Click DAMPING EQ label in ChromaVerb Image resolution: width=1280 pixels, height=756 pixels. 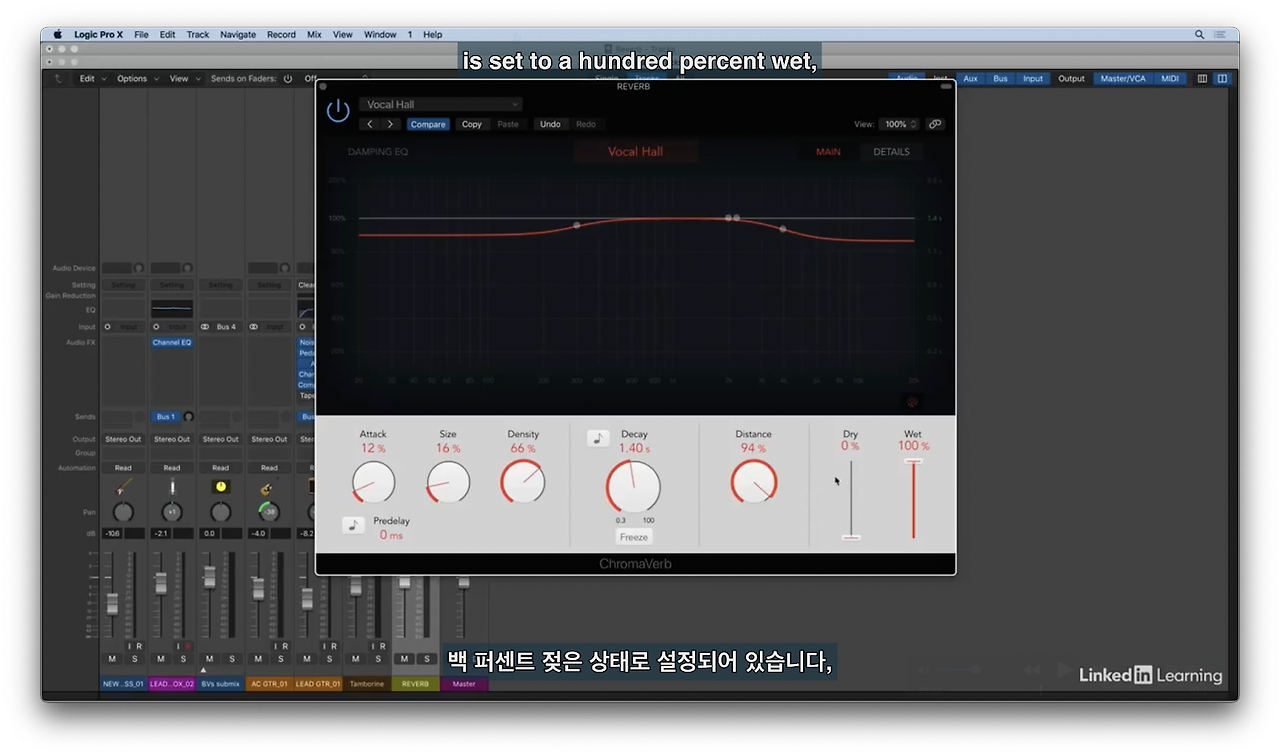378,152
